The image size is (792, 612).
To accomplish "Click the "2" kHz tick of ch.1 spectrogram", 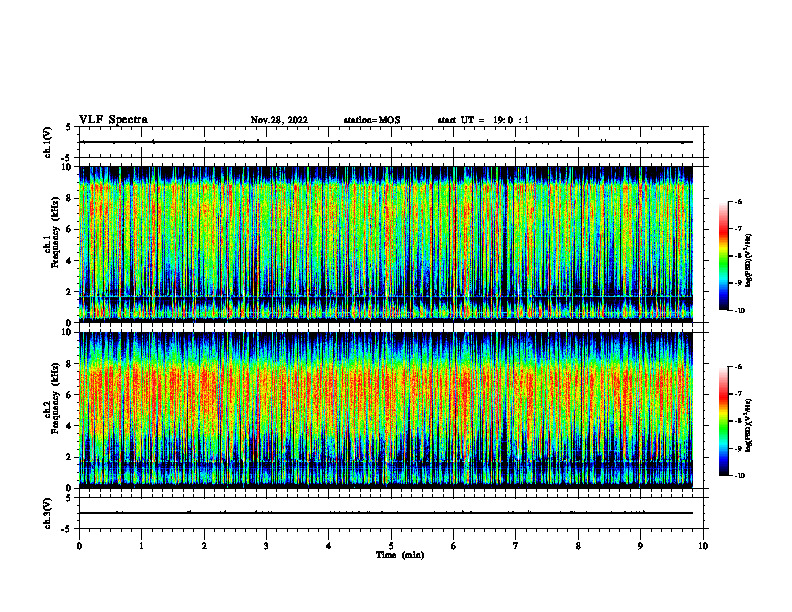I will [x=69, y=292].
